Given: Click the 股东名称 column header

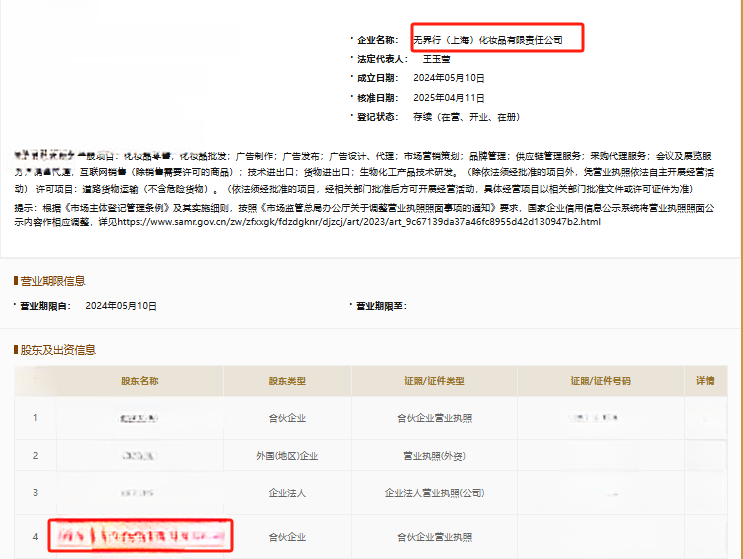Looking at the screenshot, I should pyautogui.click(x=140, y=381).
